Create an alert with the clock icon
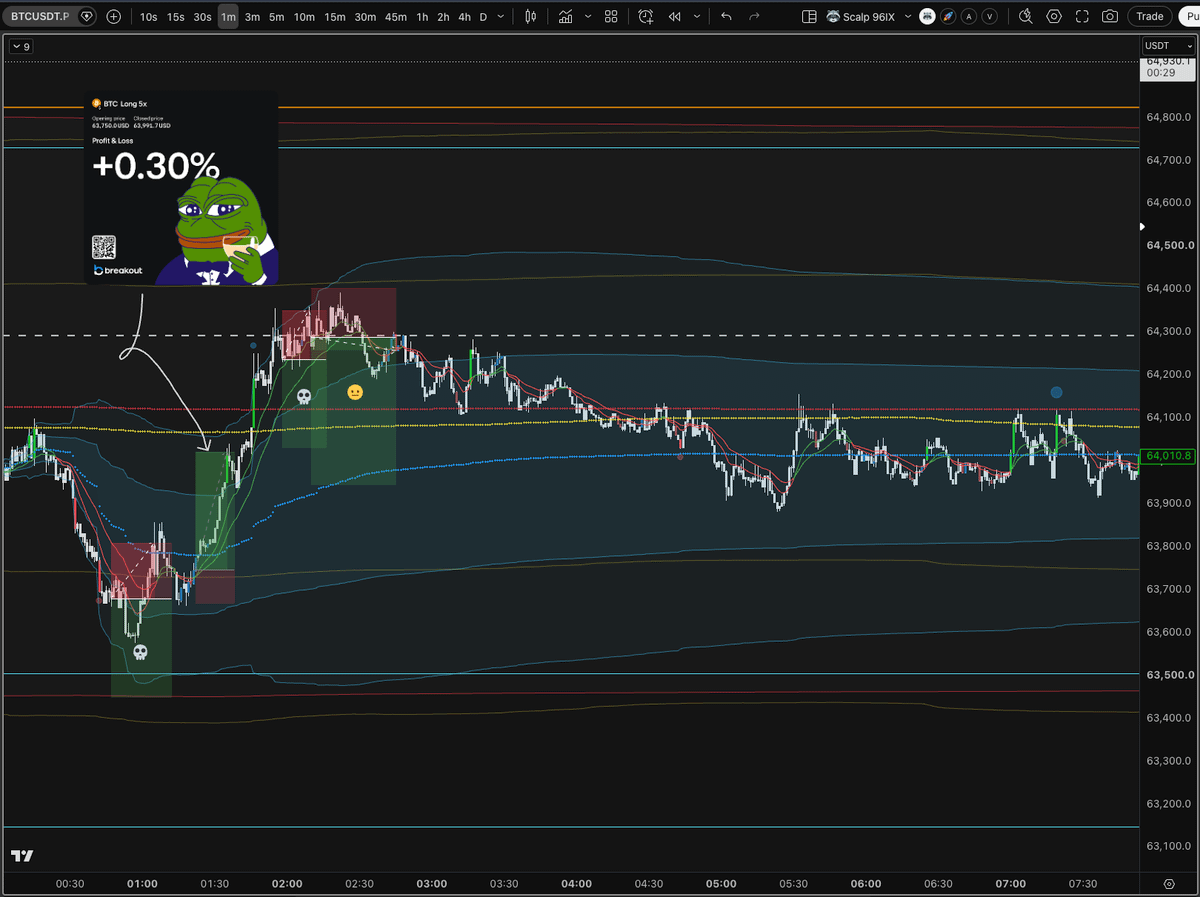 [x=646, y=16]
